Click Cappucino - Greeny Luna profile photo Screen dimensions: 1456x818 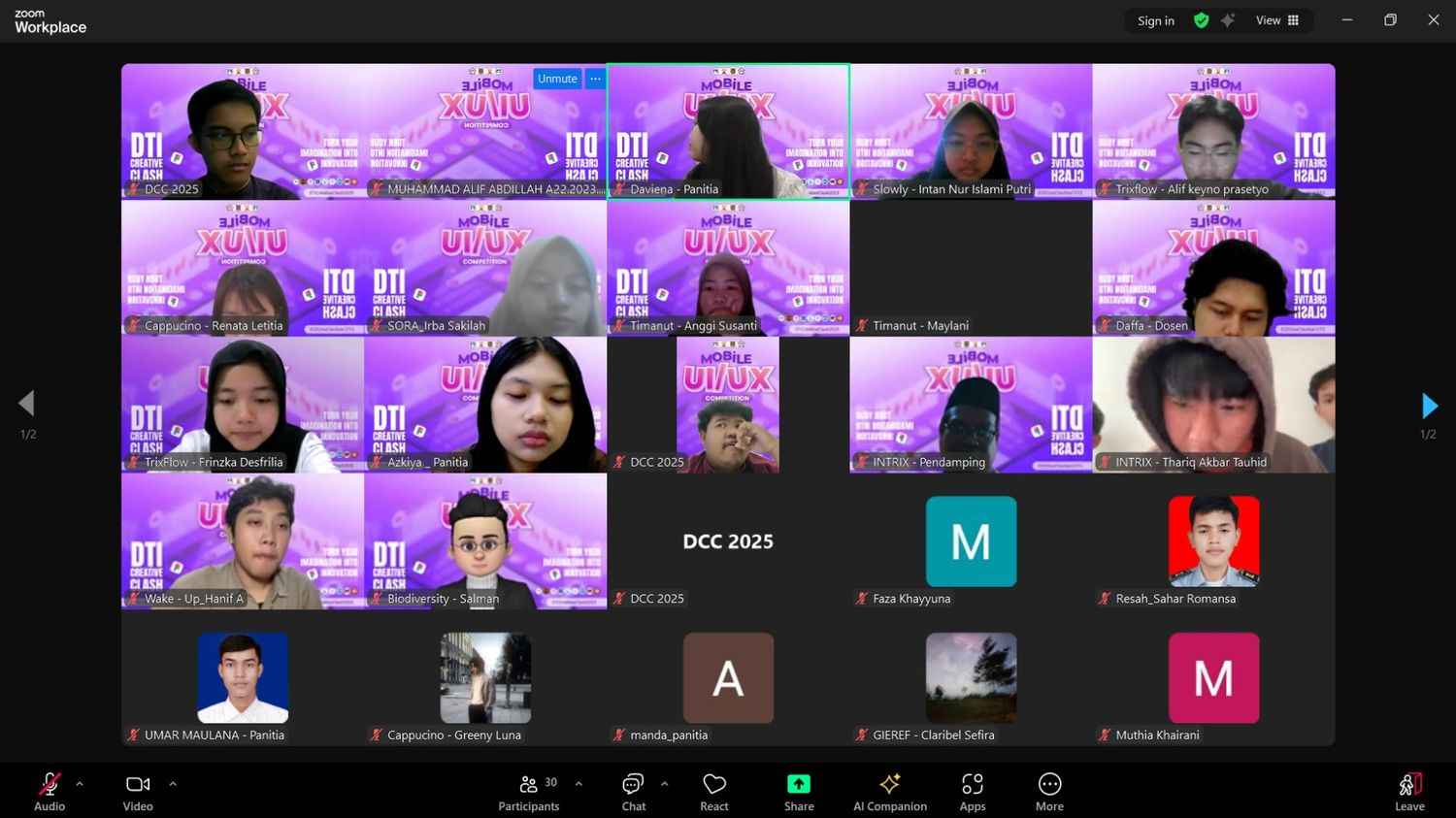(485, 678)
